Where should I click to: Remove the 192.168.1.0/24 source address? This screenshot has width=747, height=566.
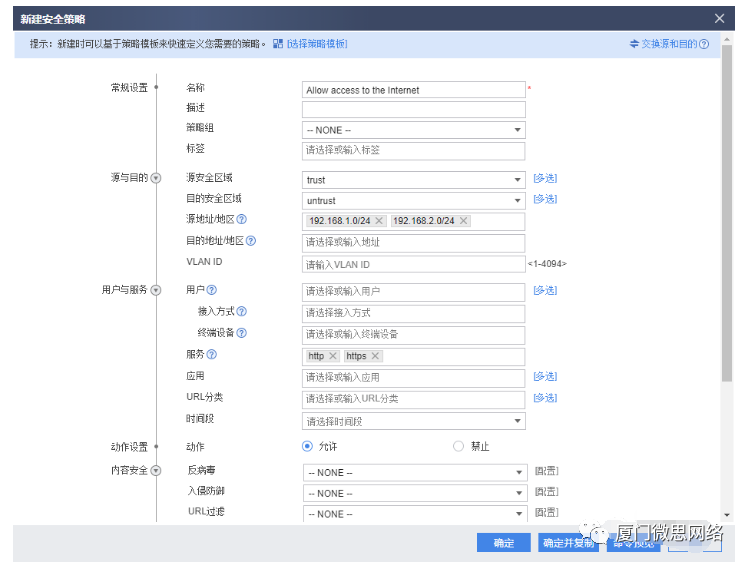pyautogui.click(x=379, y=221)
